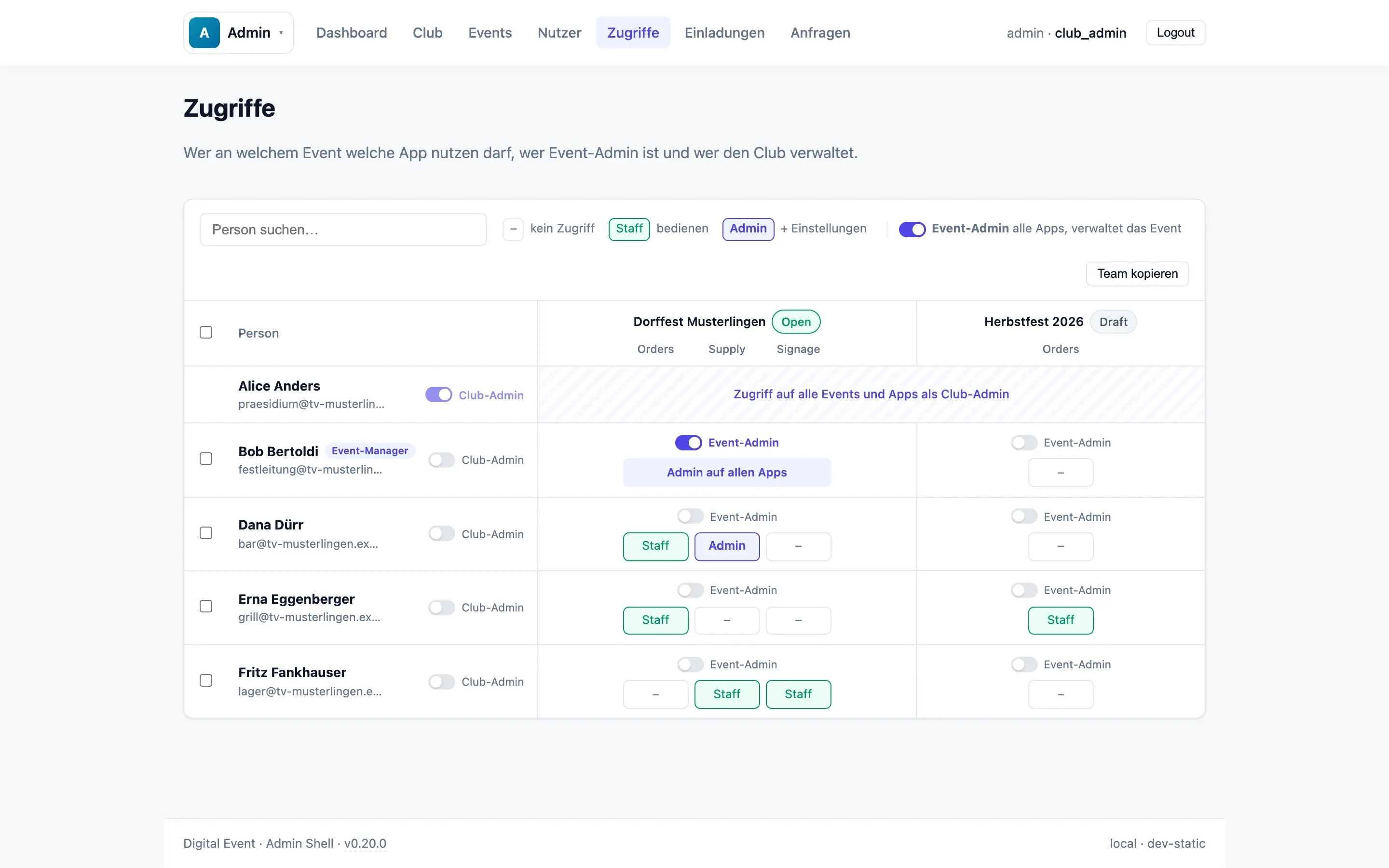Click Dana Dürr's Supply Admin cell
1389x868 pixels.
pyautogui.click(x=727, y=546)
